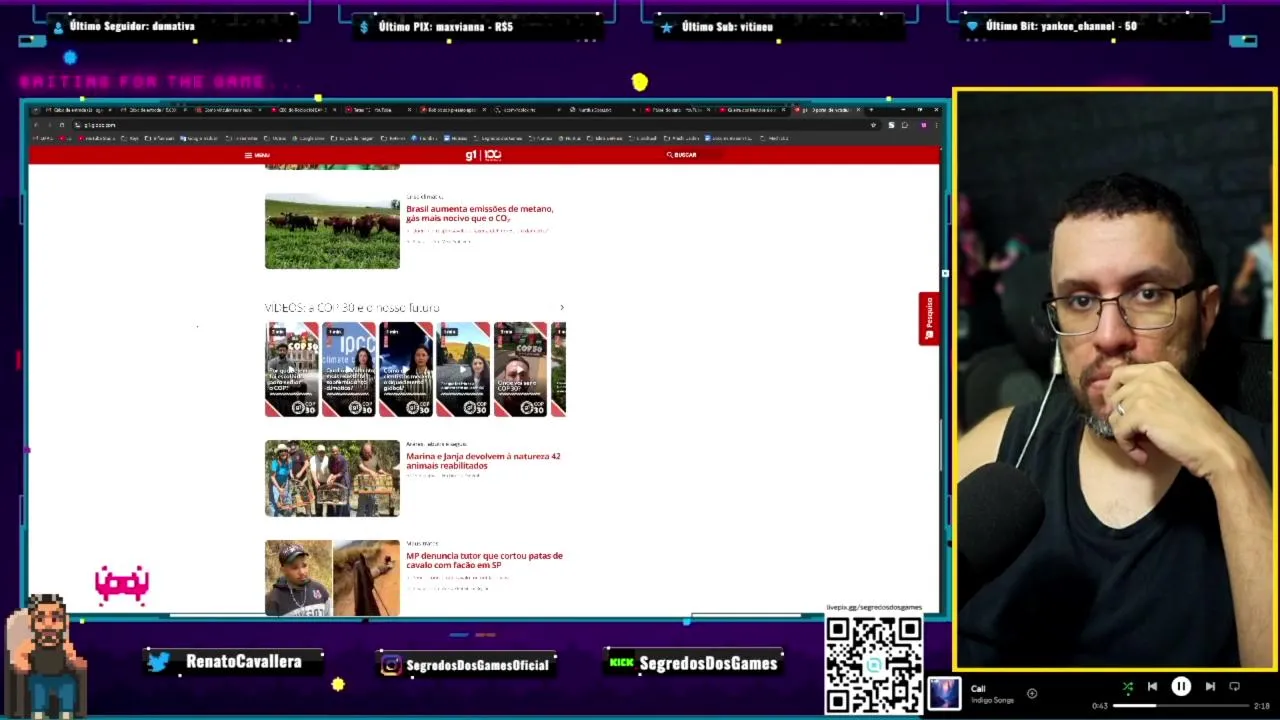The height and width of the screenshot is (720, 1280).
Task: Open headline MP denuncia tutor que cortou patas
Action: click(484, 560)
